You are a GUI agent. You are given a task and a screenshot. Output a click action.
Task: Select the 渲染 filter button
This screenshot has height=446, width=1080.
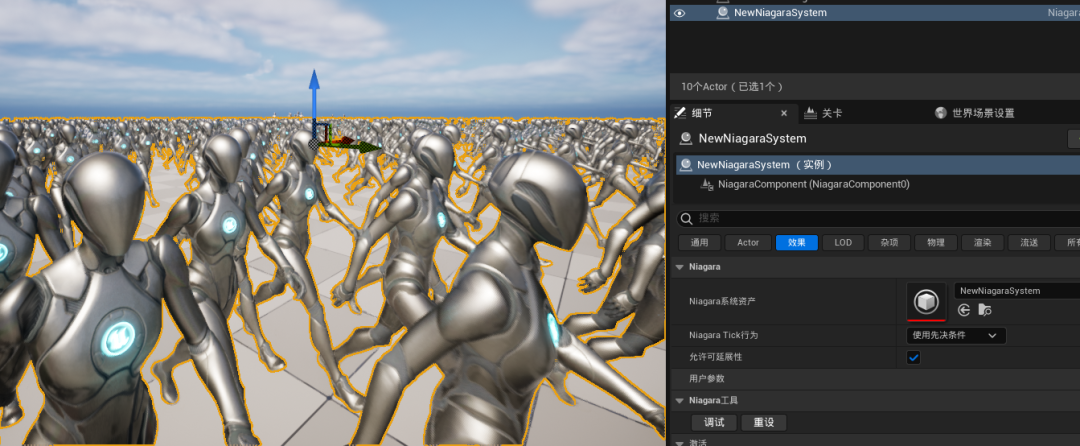(x=982, y=242)
